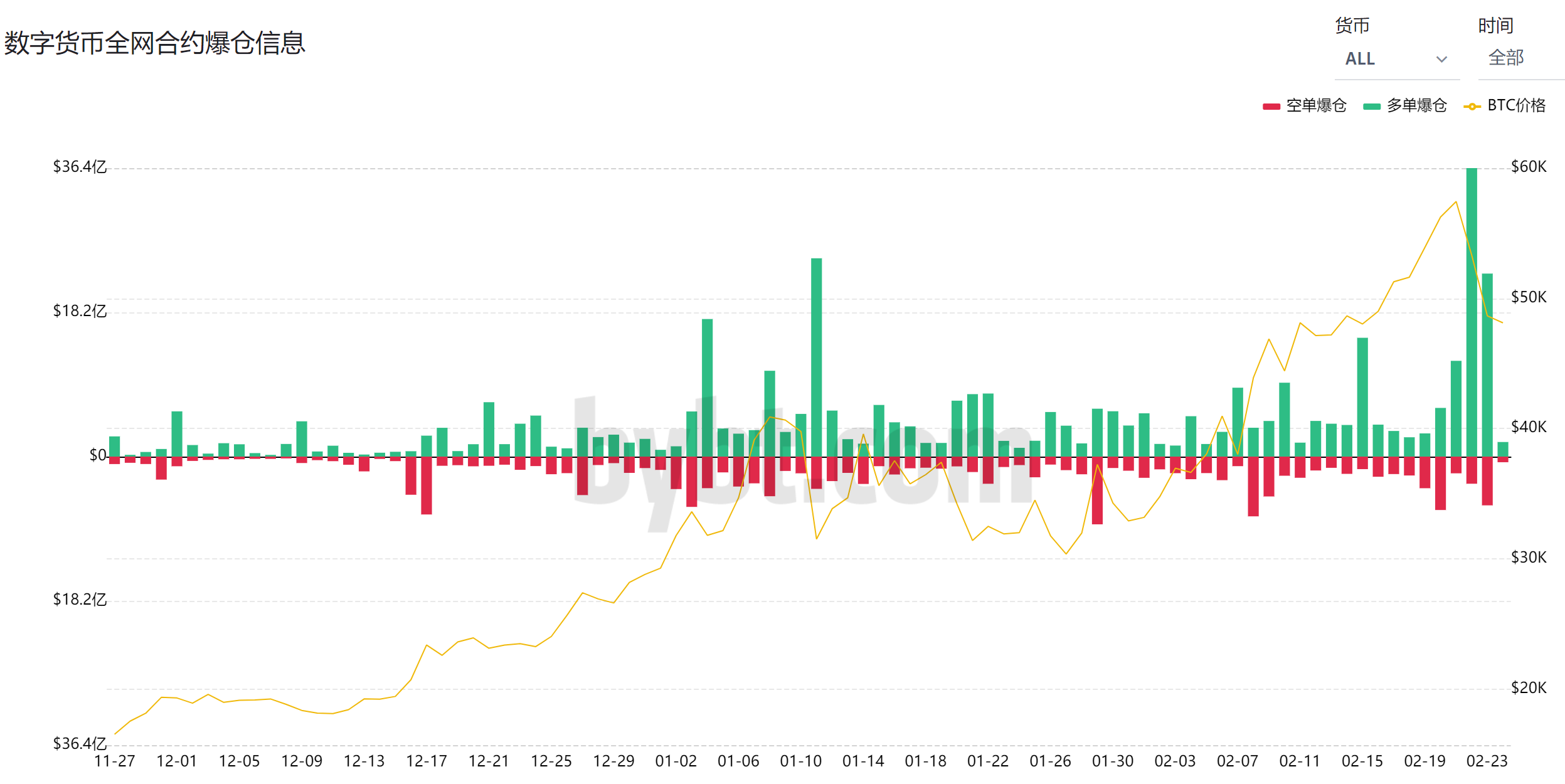Click the 货币 field label
Image resolution: width=1565 pixels, height=784 pixels.
[1352, 26]
